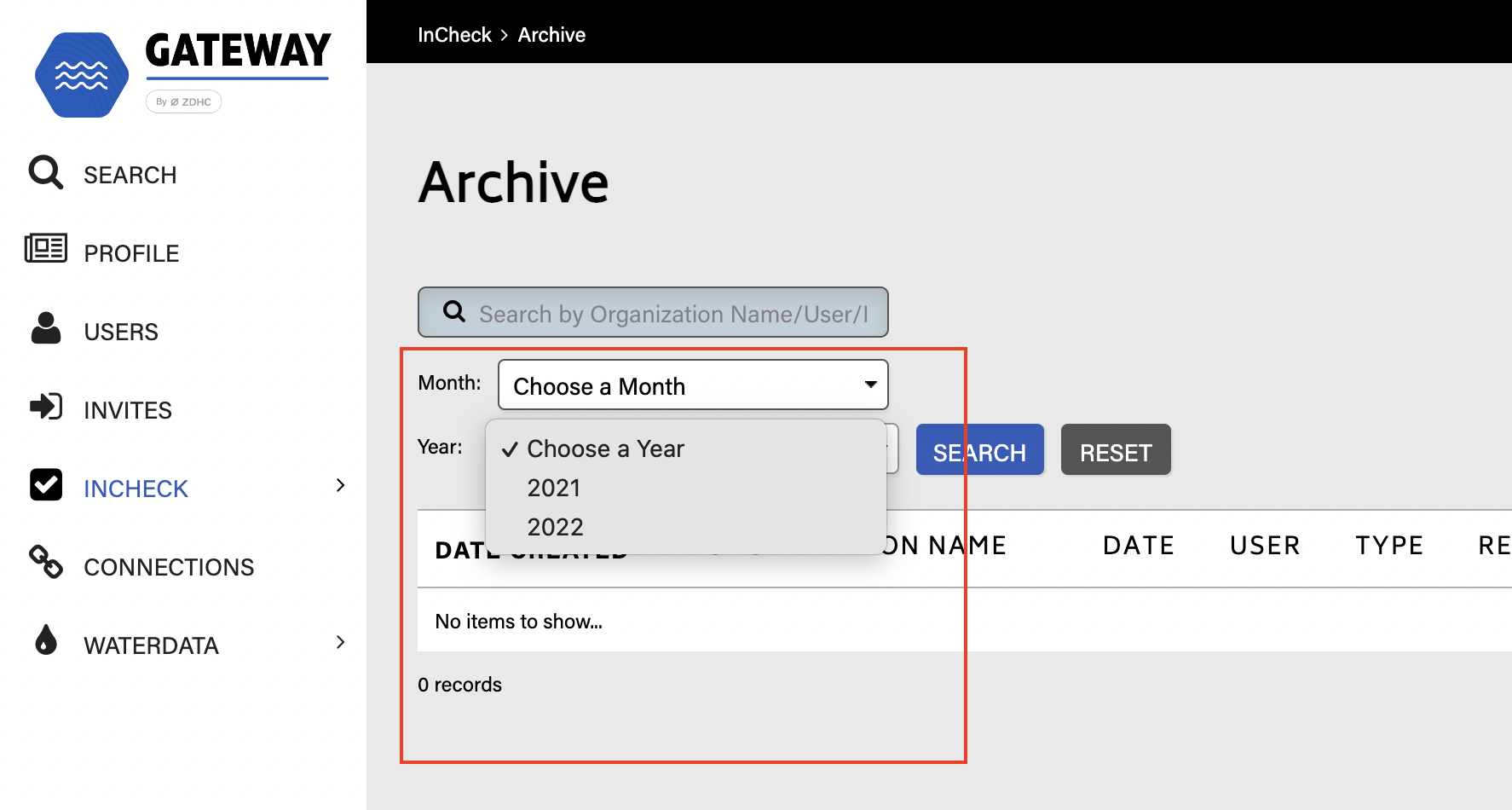Image resolution: width=1512 pixels, height=810 pixels.
Task: Select 2022 from the year list
Action: pos(555,527)
